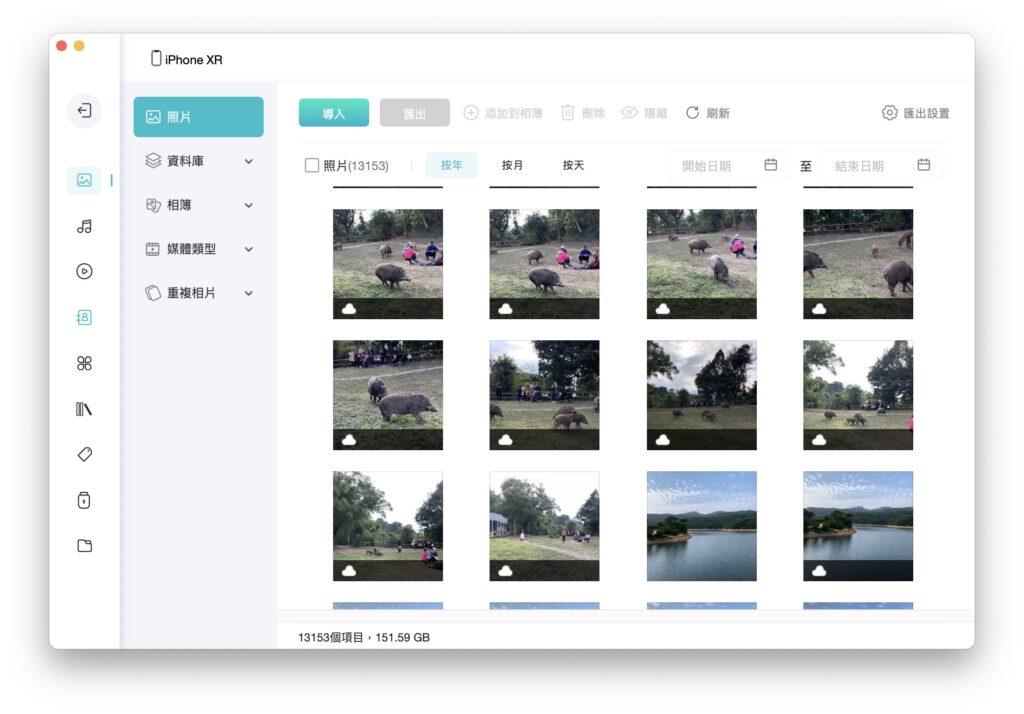Click the 導入 import button
Screen dimensions: 1024x714
[x=334, y=113]
